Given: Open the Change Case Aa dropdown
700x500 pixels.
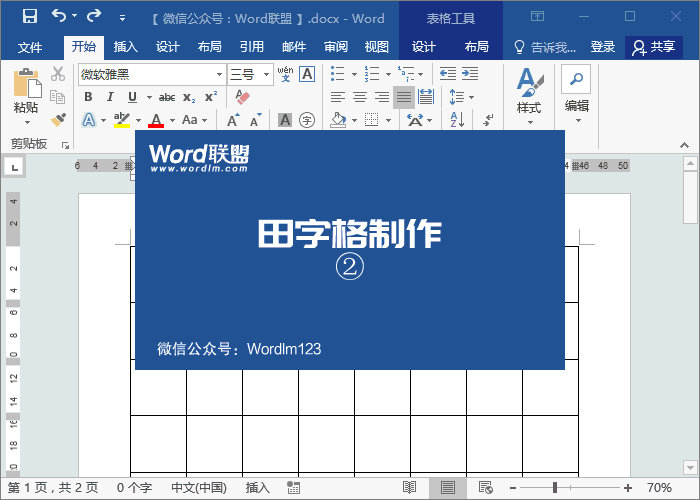Looking at the screenshot, I should pos(194,120).
